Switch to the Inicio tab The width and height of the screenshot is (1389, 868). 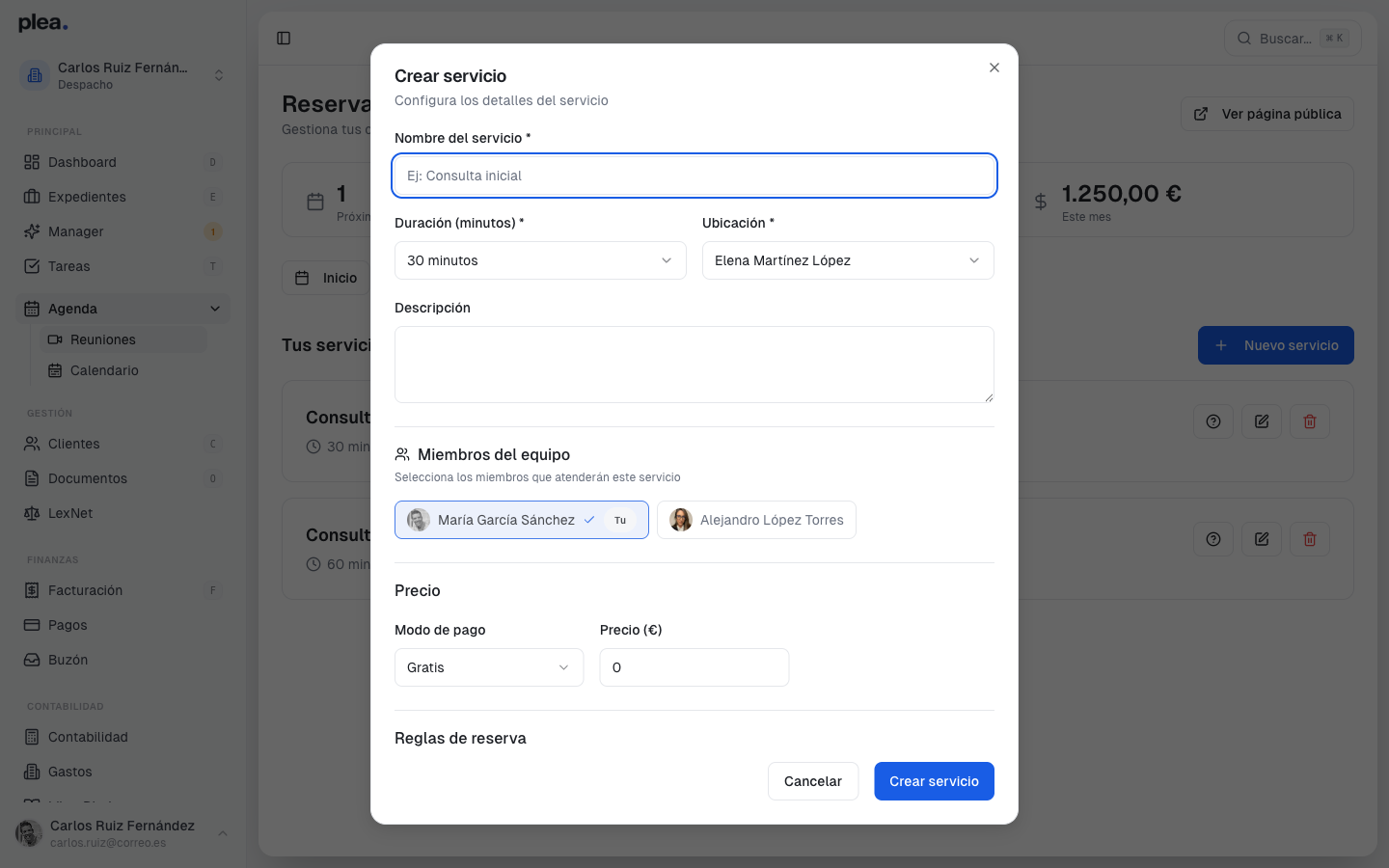326,278
